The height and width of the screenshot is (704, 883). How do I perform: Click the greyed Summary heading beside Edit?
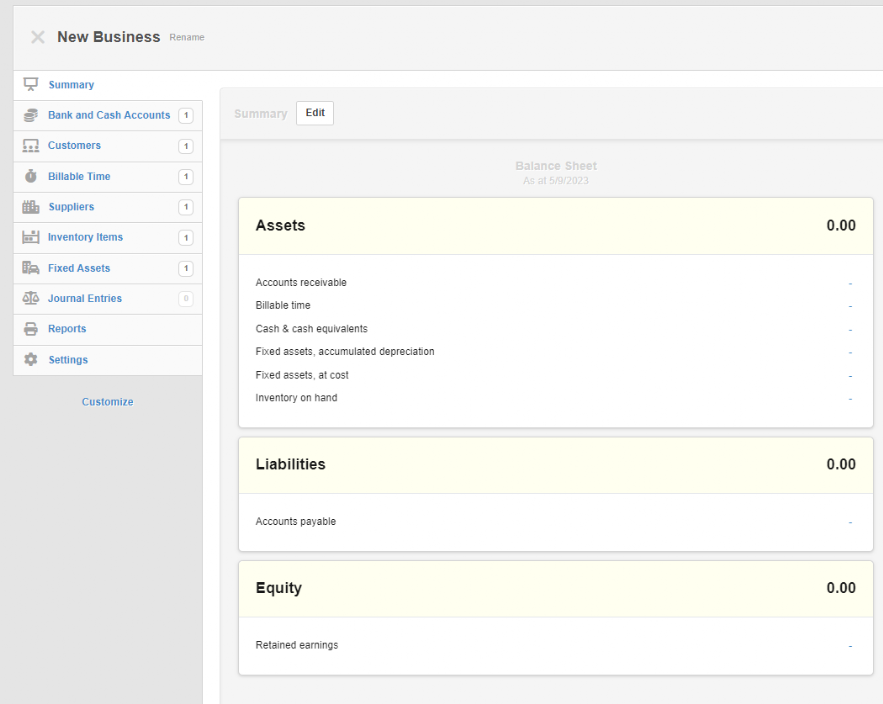(x=261, y=114)
